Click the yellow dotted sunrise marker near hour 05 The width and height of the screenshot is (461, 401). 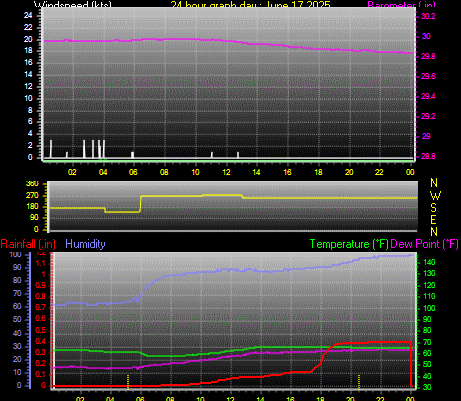pos(128,382)
